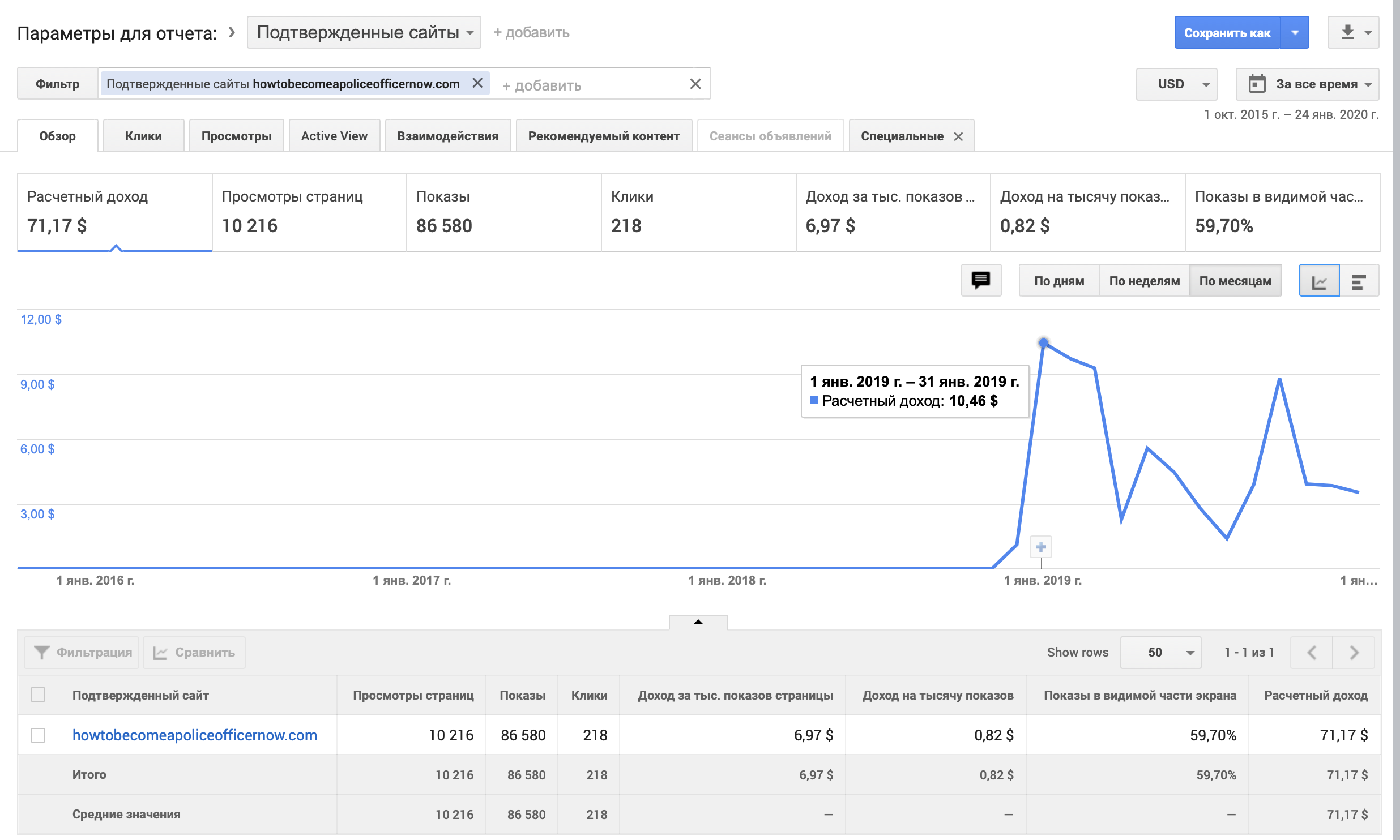1400x840 pixels.
Task: Switch to bar chart view icon
Action: click(1359, 281)
